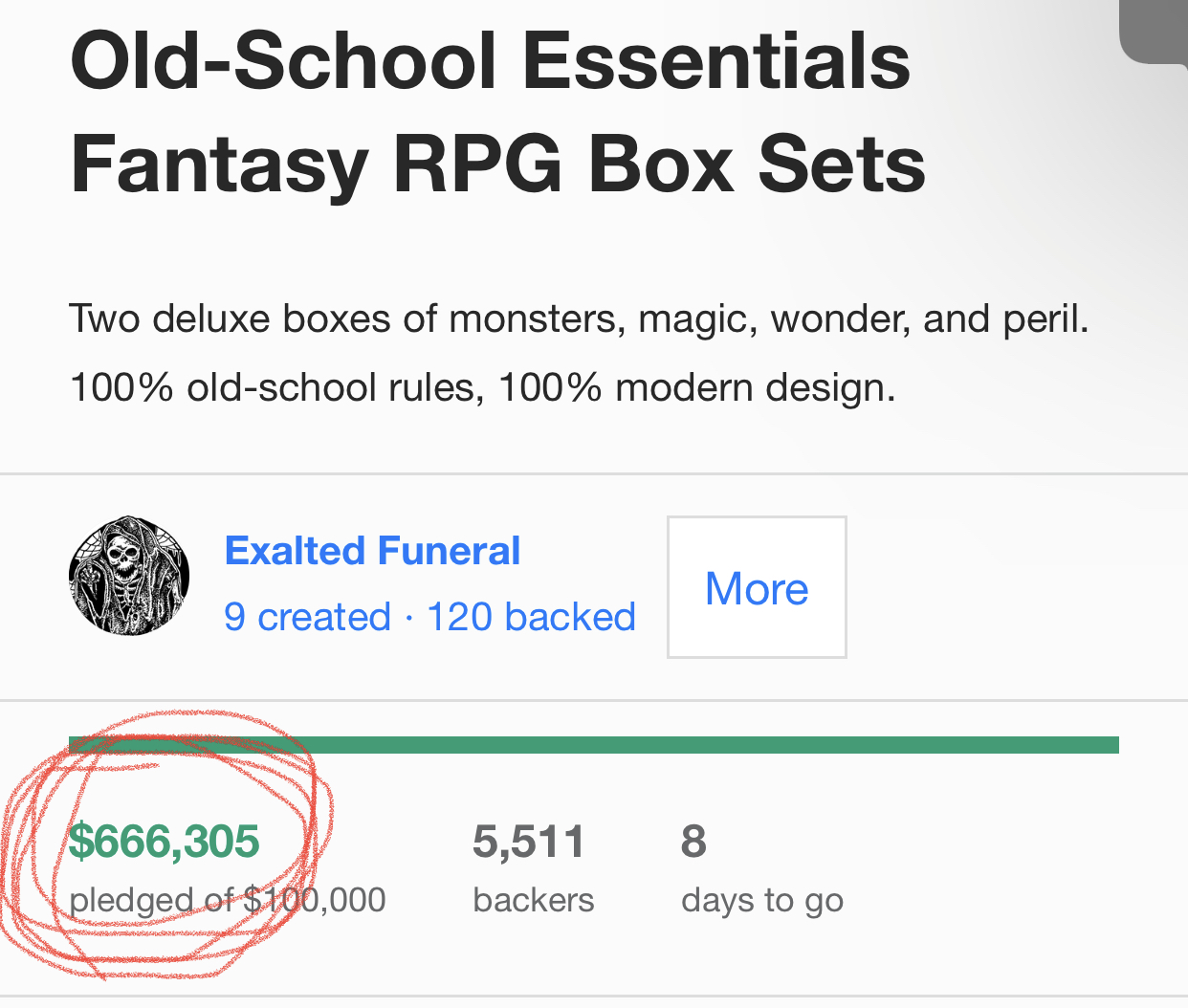
Task: Click the "Fantasy RPG Box Sets" title line
Action: pyautogui.click(x=497, y=164)
